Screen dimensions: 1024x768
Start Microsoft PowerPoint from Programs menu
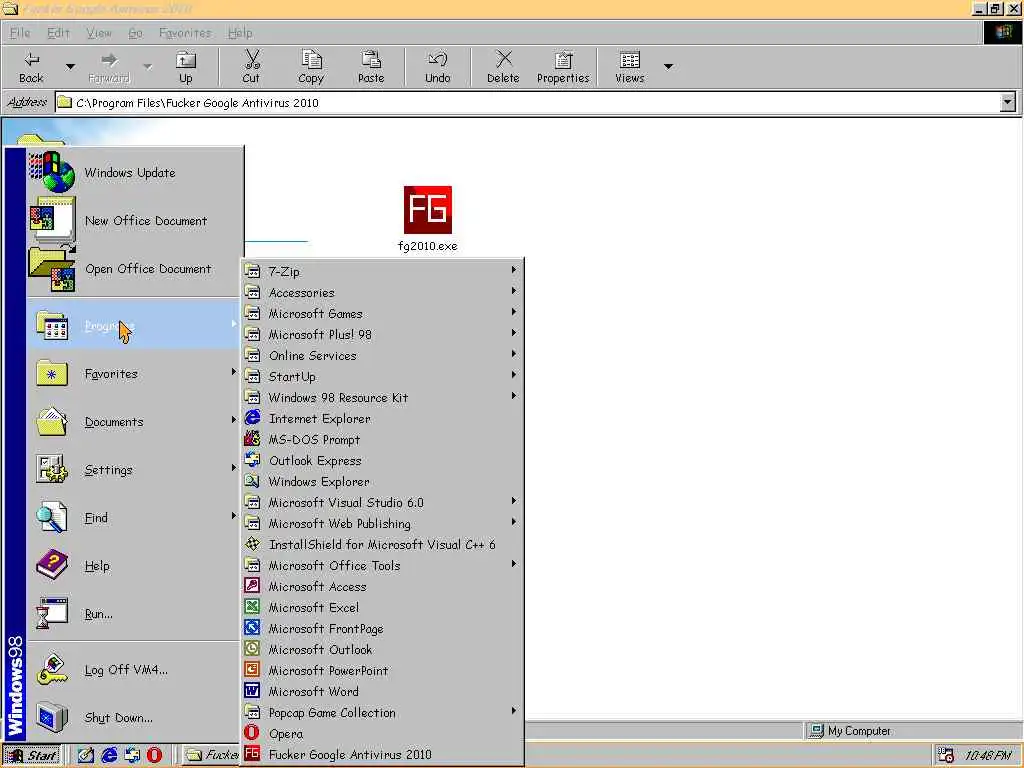tap(382, 670)
